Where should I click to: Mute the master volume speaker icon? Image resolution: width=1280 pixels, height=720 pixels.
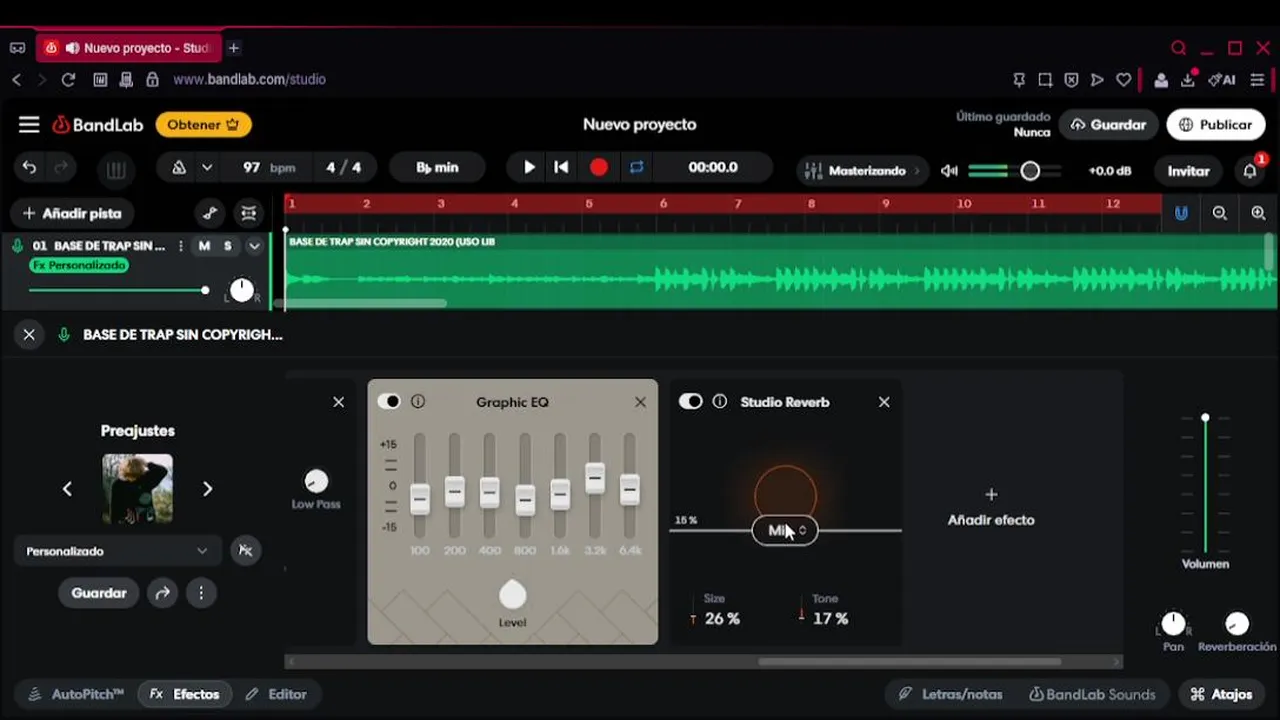[949, 171]
